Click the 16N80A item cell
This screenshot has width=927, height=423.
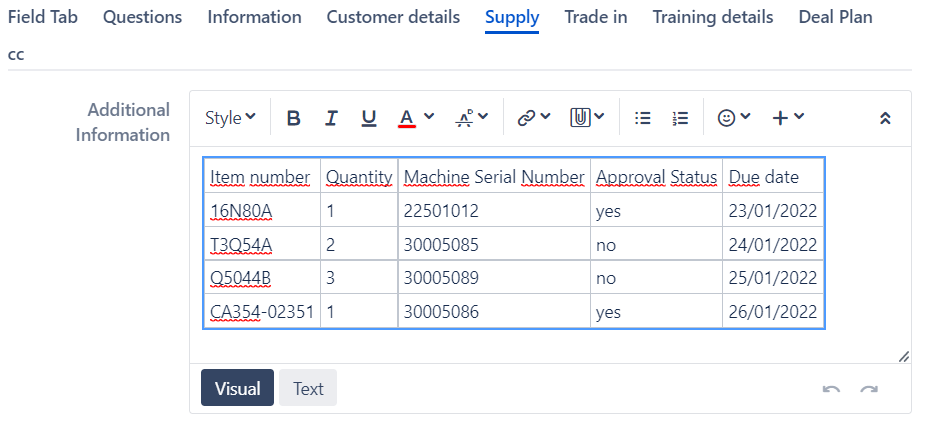262,210
